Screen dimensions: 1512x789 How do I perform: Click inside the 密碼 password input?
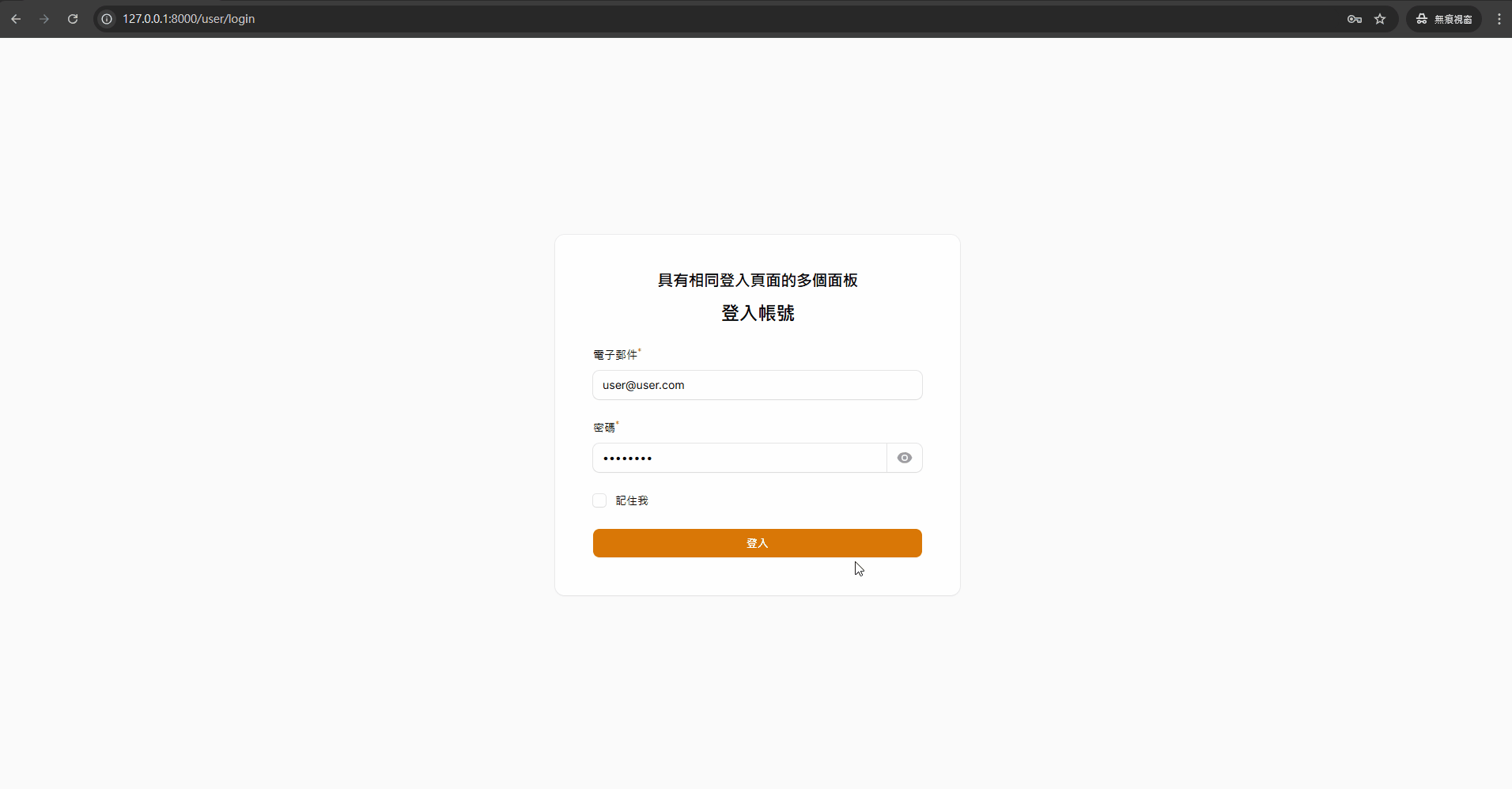point(739,458)
